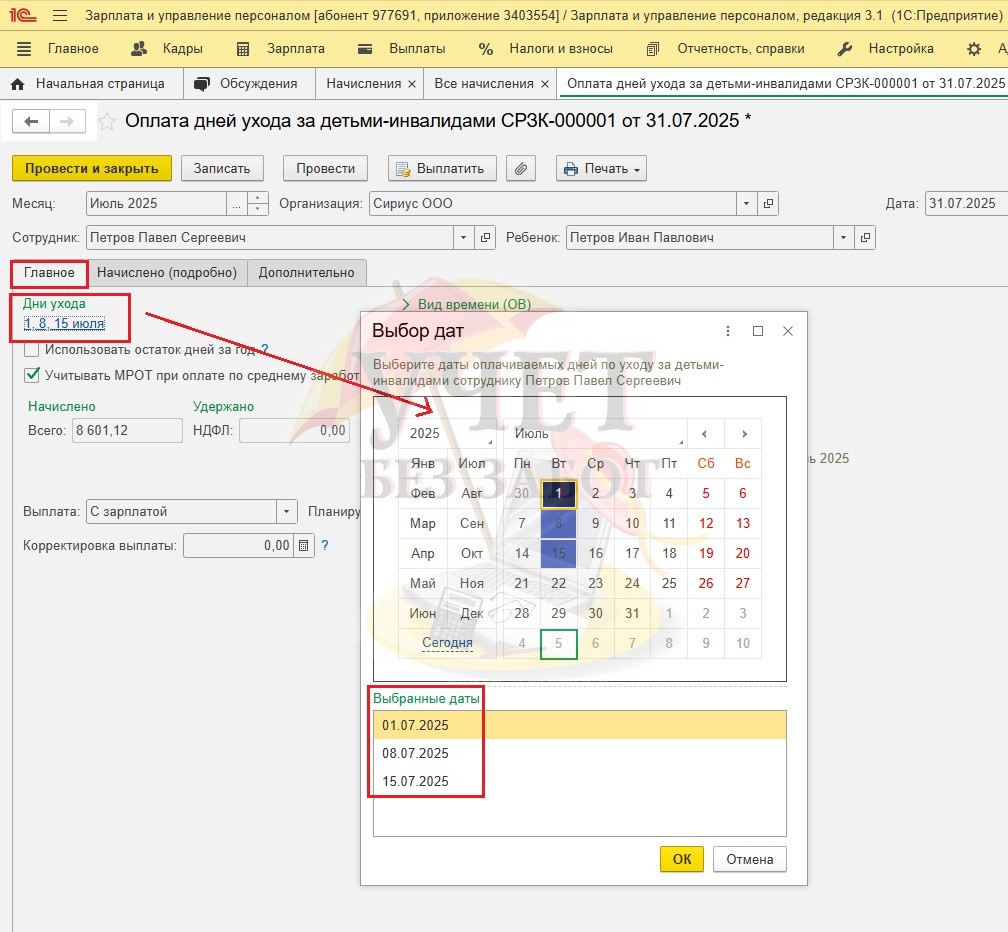Open the calculator in Корректировка выплаты field

(303, 546)
